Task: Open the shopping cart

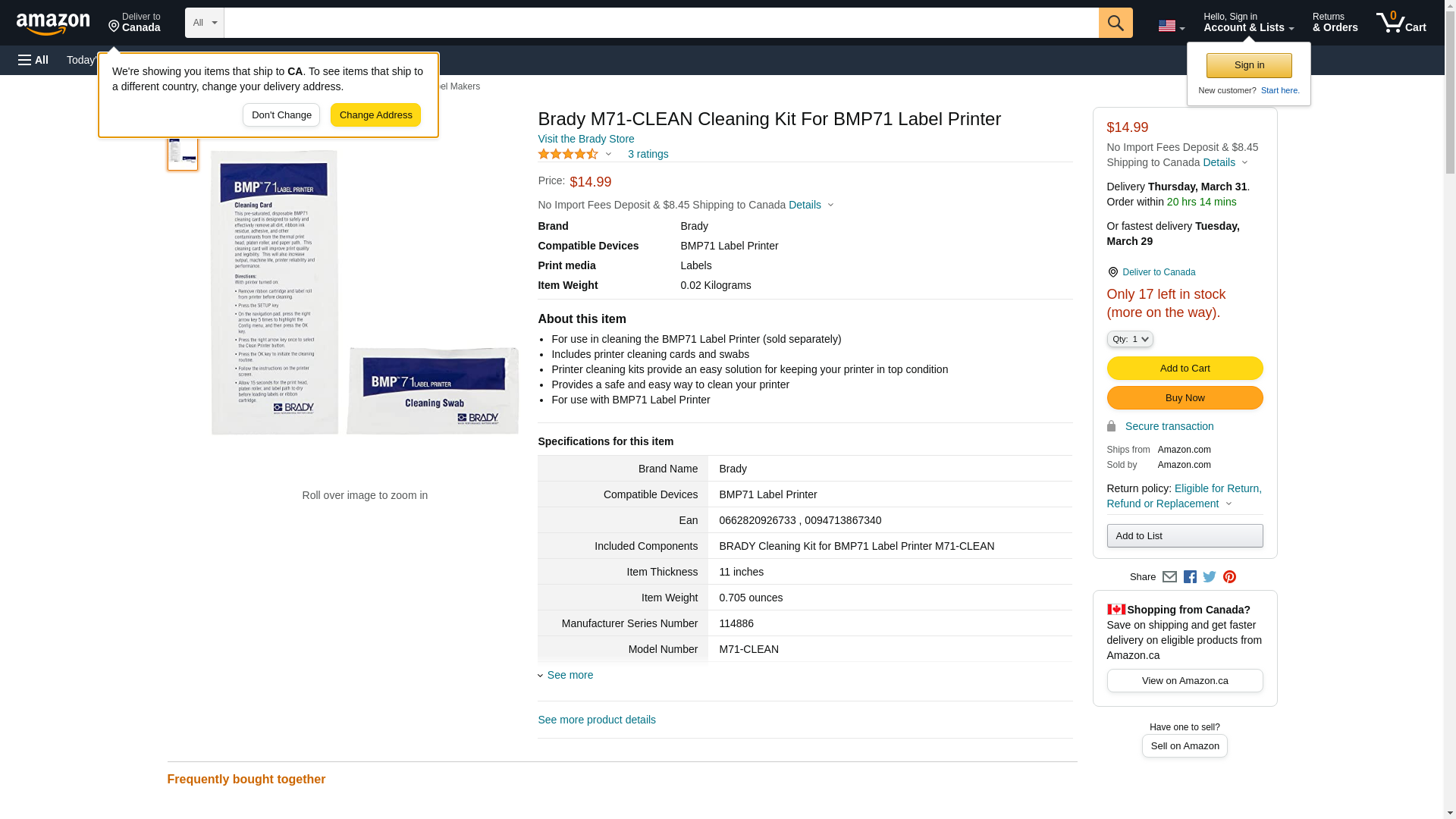Action: point(1401,23)
